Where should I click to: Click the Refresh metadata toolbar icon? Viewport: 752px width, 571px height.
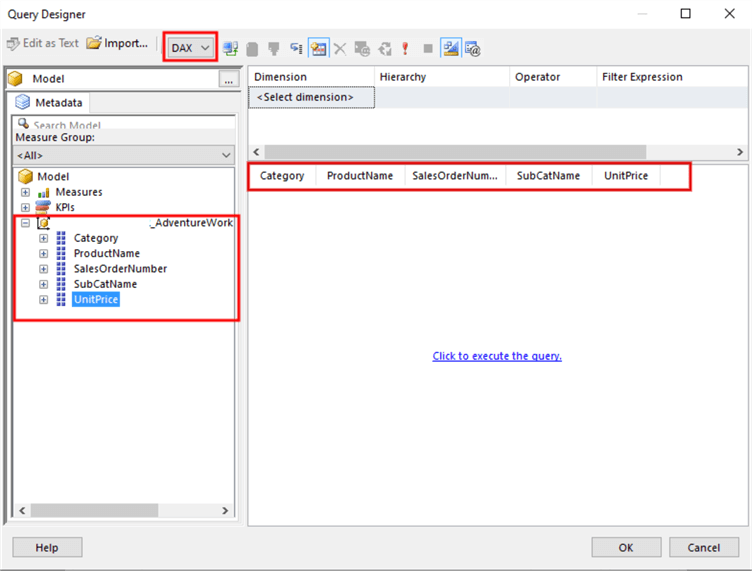point(384,48)
